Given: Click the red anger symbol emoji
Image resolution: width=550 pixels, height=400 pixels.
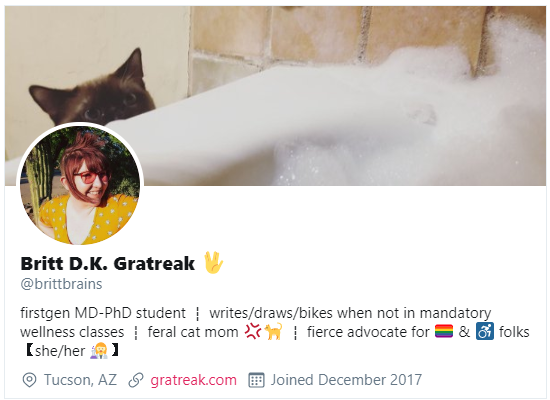Looking at the screenshot, I should coord(253,331).
